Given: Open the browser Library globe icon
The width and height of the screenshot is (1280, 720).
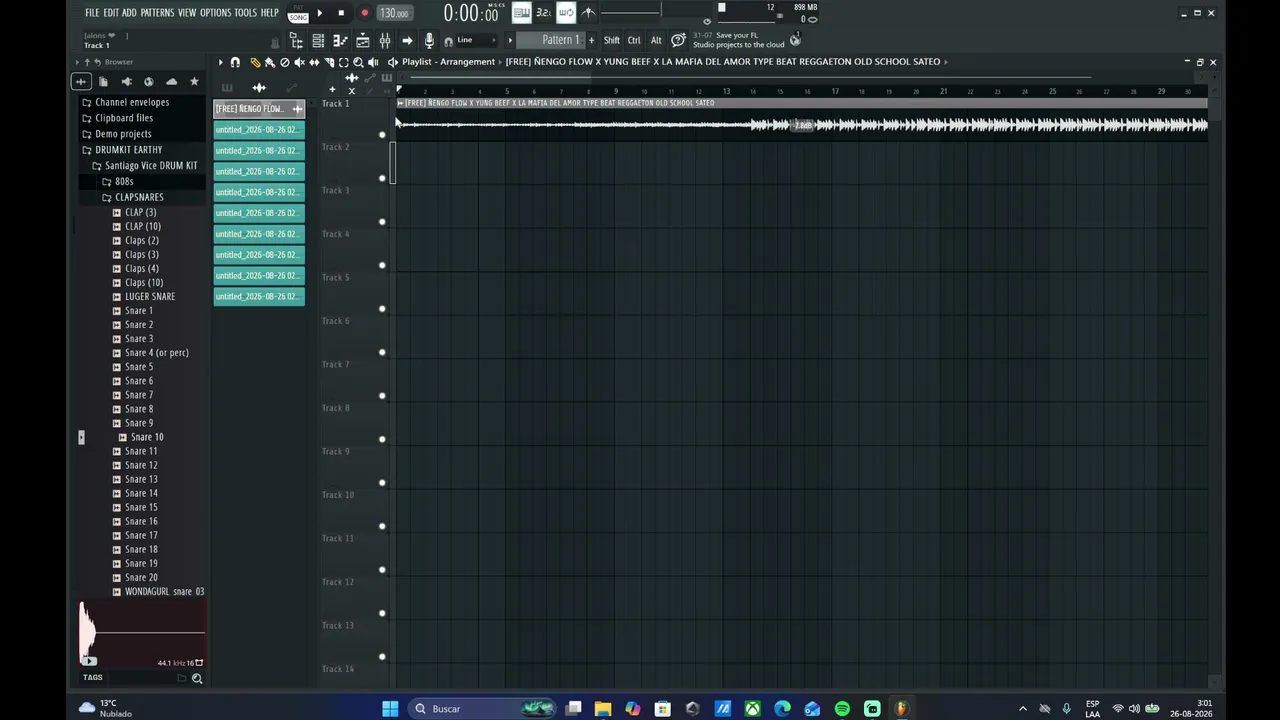Looking at the screenshot, I should [149, 82].
